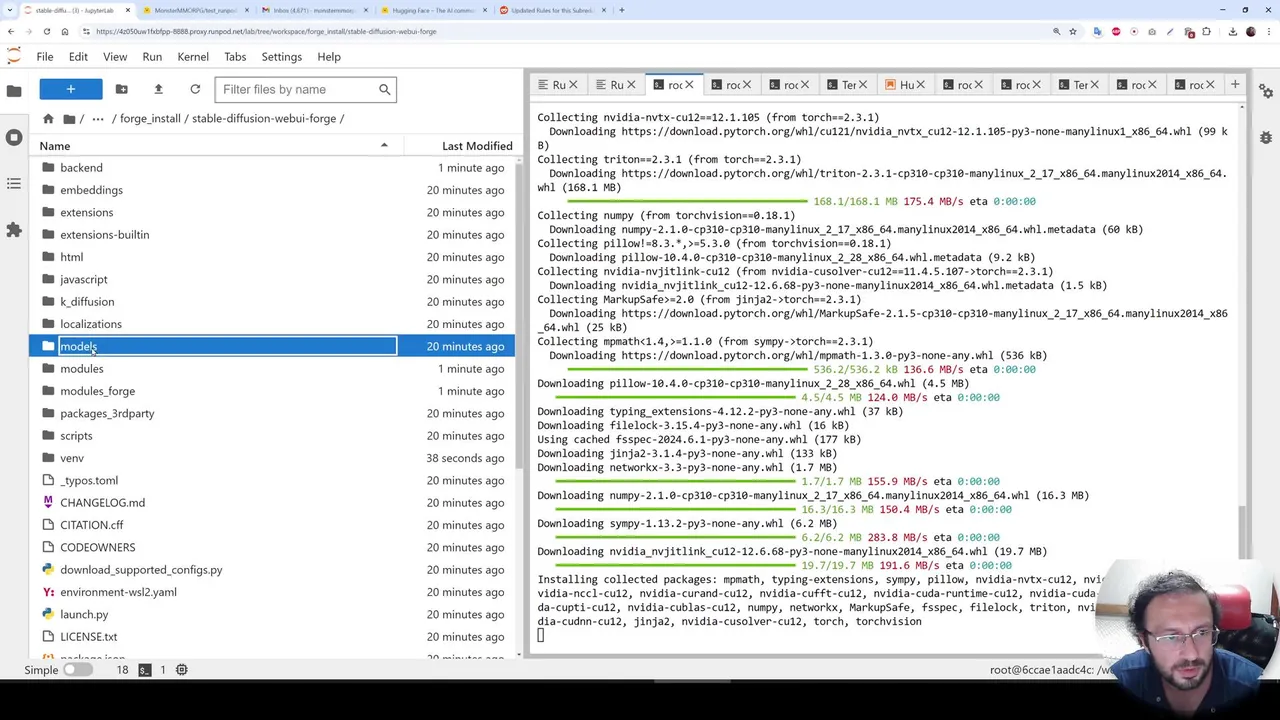Click the browser back arrow

[11, 32]
